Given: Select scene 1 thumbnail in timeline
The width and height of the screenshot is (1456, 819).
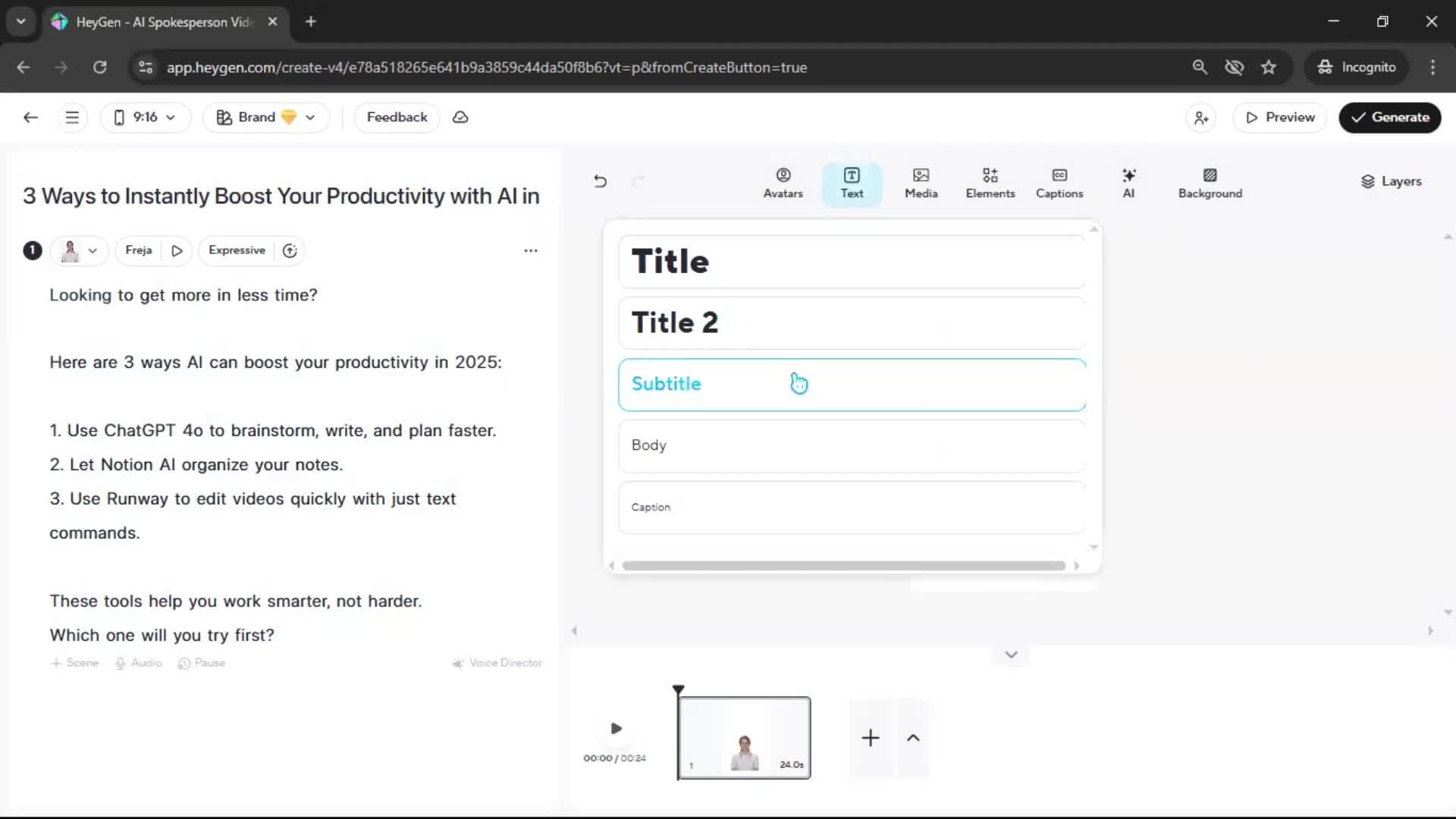Looking at the screenshot, I should (744, 737).
